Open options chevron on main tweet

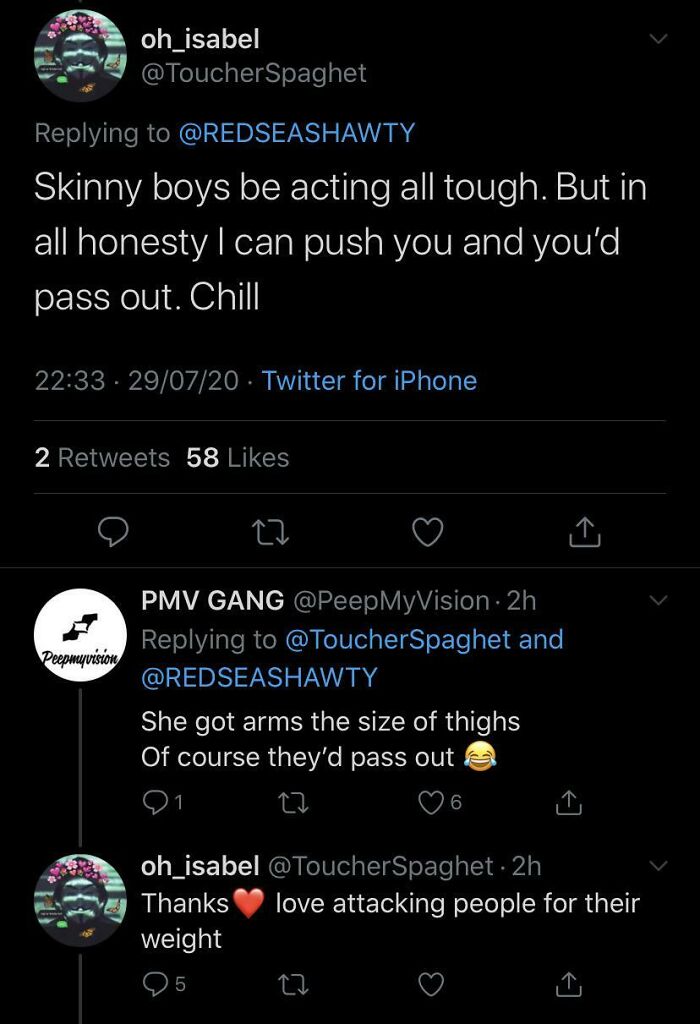pyautogui.click(x=659, y=39)
